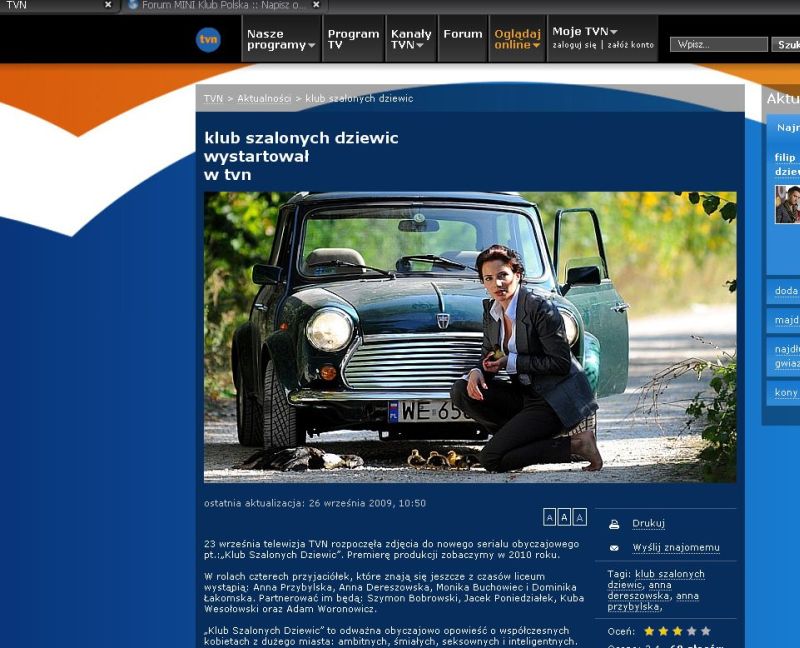The width and height of the screenshot is (800, 648).
Task: Rate the article two stars
Action: [x=663, y=631]
